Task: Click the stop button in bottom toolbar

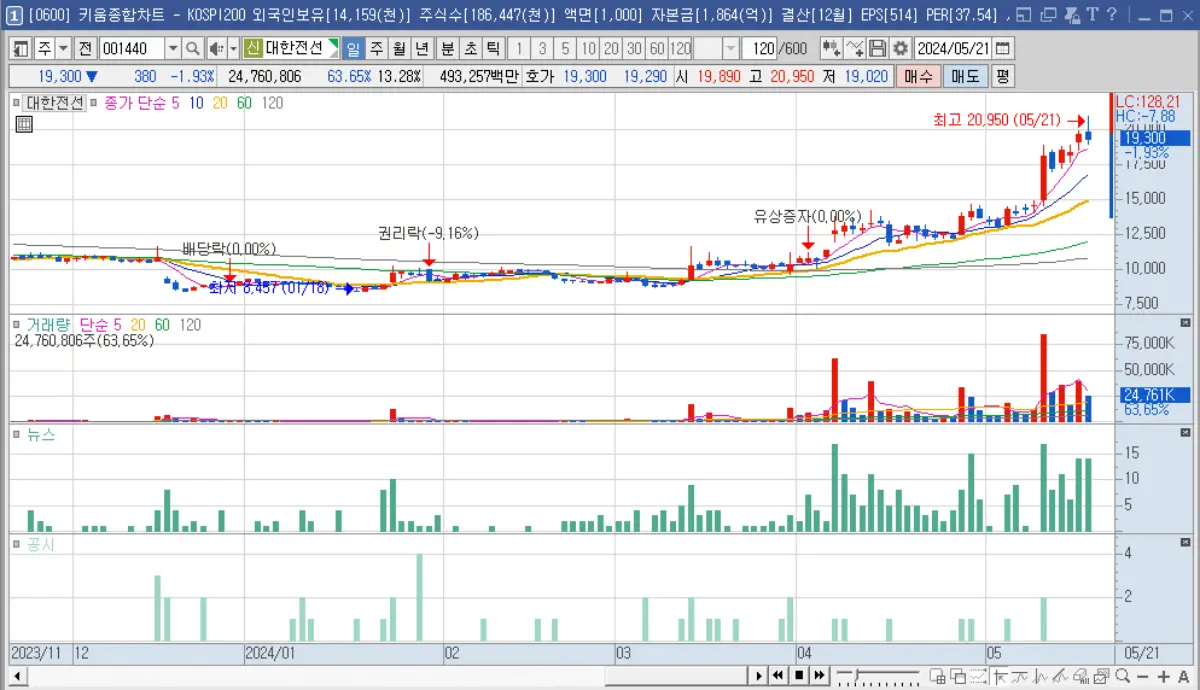Action: coord(799,675)
